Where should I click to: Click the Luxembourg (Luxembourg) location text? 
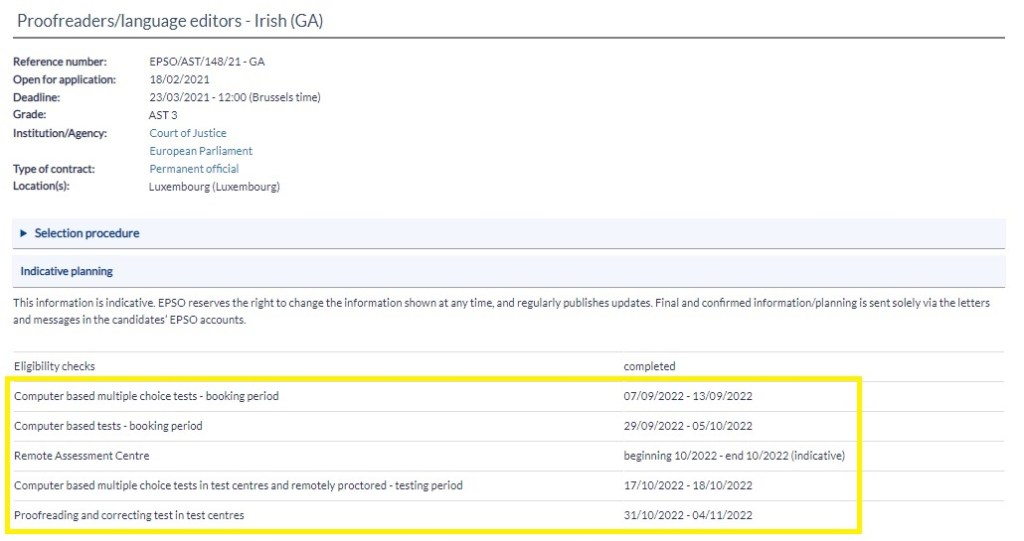click(x=214, y=186)
